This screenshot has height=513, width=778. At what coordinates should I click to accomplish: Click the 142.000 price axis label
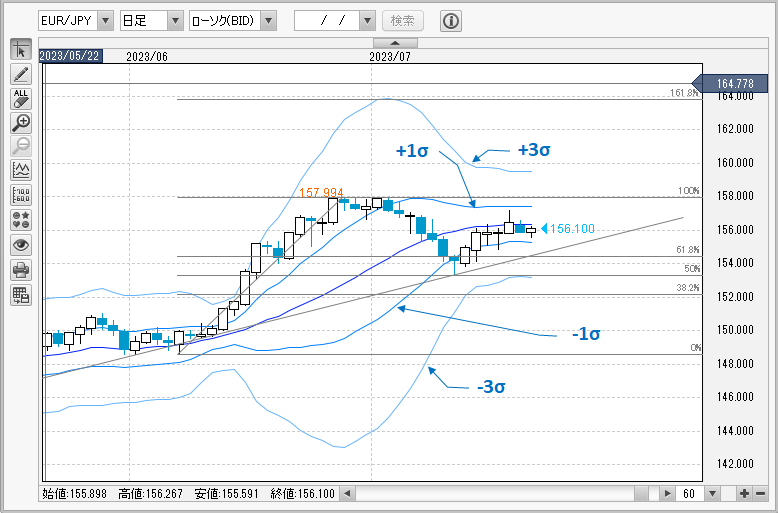(x=735, y=463)
